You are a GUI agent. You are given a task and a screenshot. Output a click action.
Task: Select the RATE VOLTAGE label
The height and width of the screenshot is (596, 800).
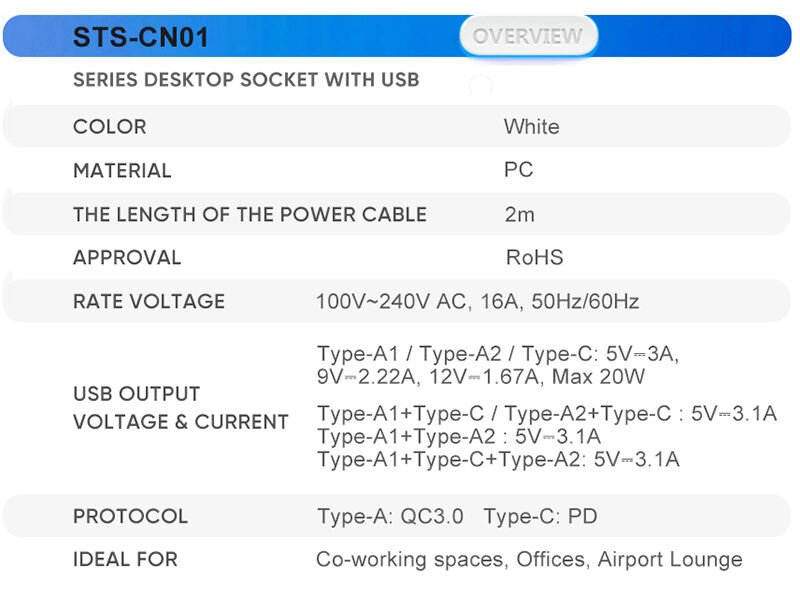(149, 302)
